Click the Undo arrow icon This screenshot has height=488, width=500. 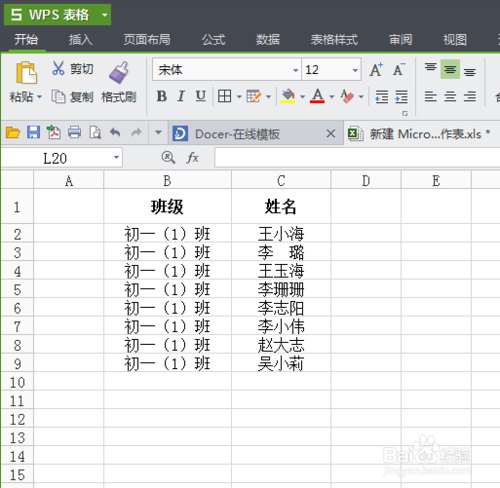point(115,133)
